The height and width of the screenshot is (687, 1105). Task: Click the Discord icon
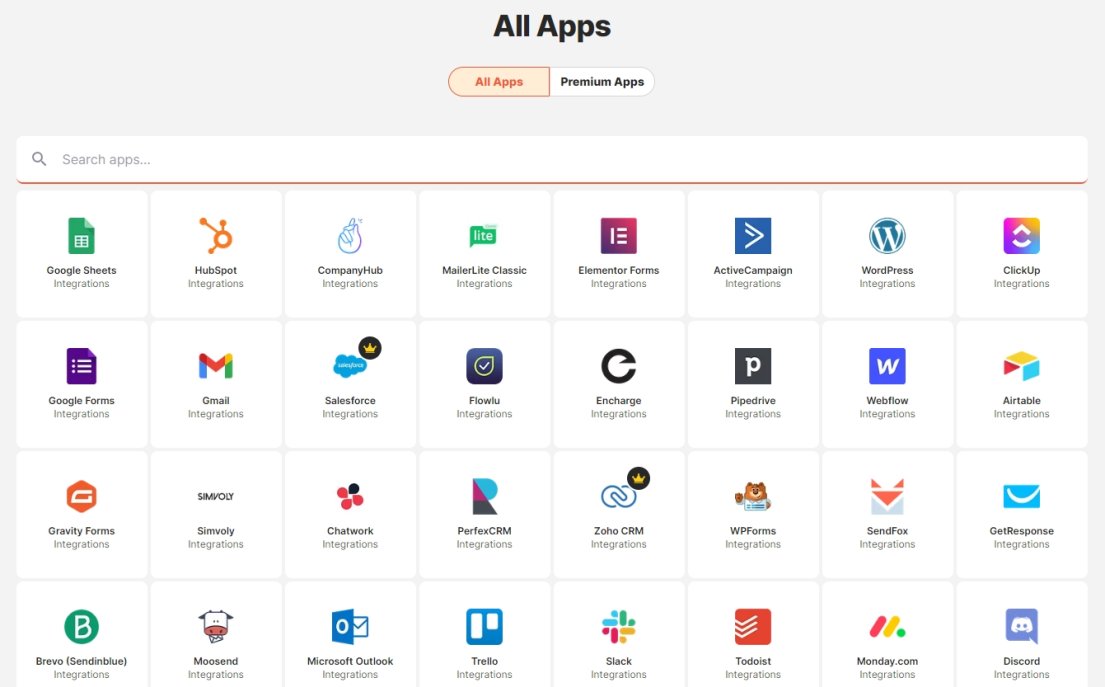(x=1021, y=626)
